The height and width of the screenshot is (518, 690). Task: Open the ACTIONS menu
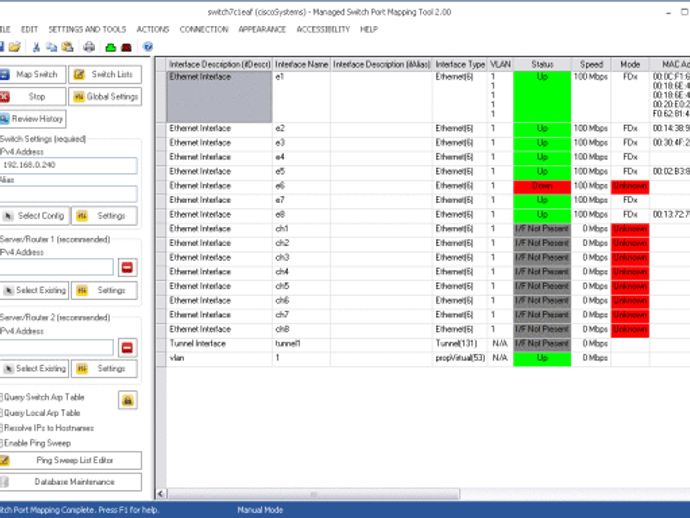click(153, 29)
